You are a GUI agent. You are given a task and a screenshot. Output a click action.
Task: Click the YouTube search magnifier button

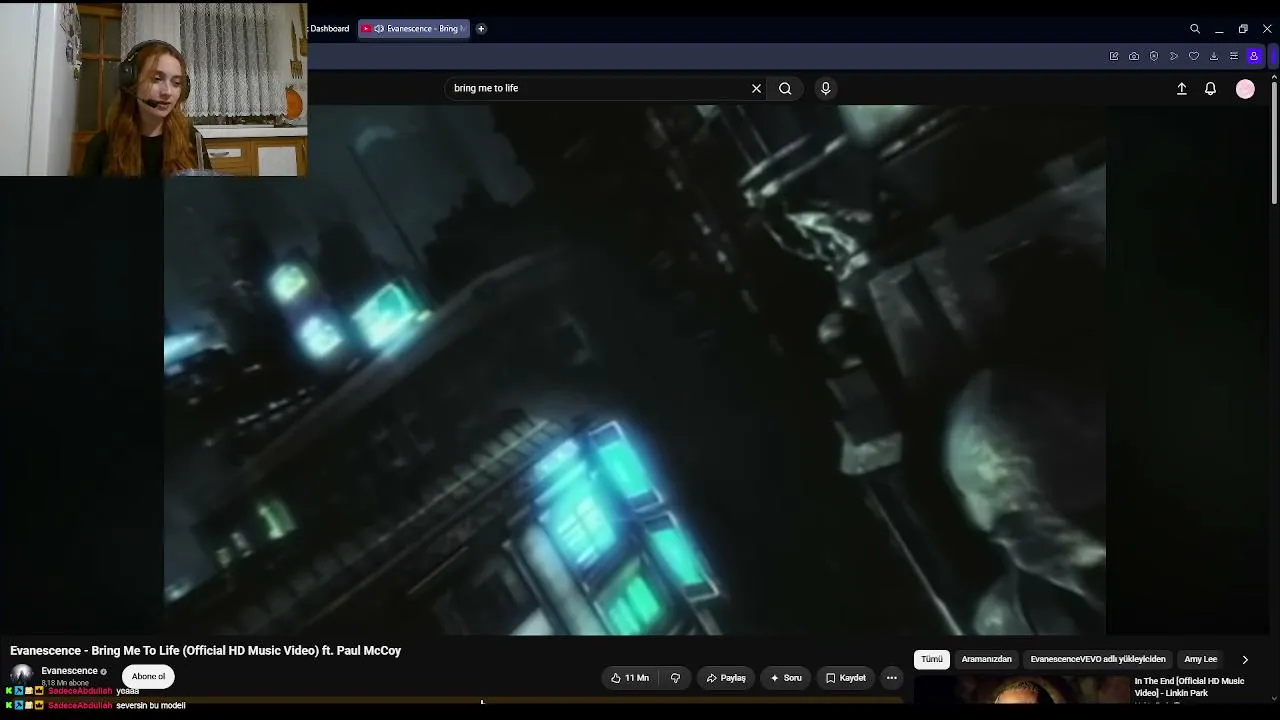(x=785, y=88)
